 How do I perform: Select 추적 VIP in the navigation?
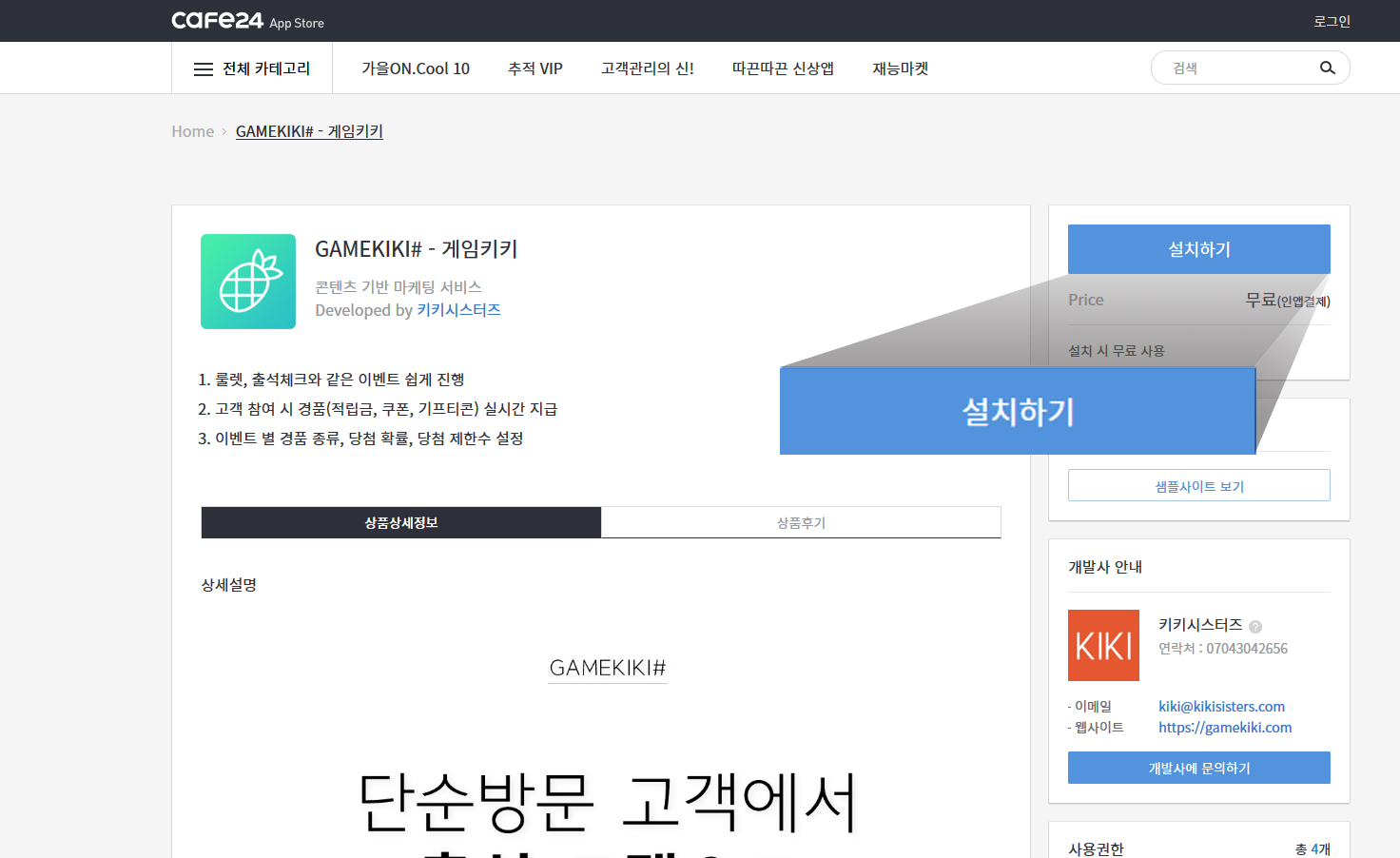coord(535,68)
